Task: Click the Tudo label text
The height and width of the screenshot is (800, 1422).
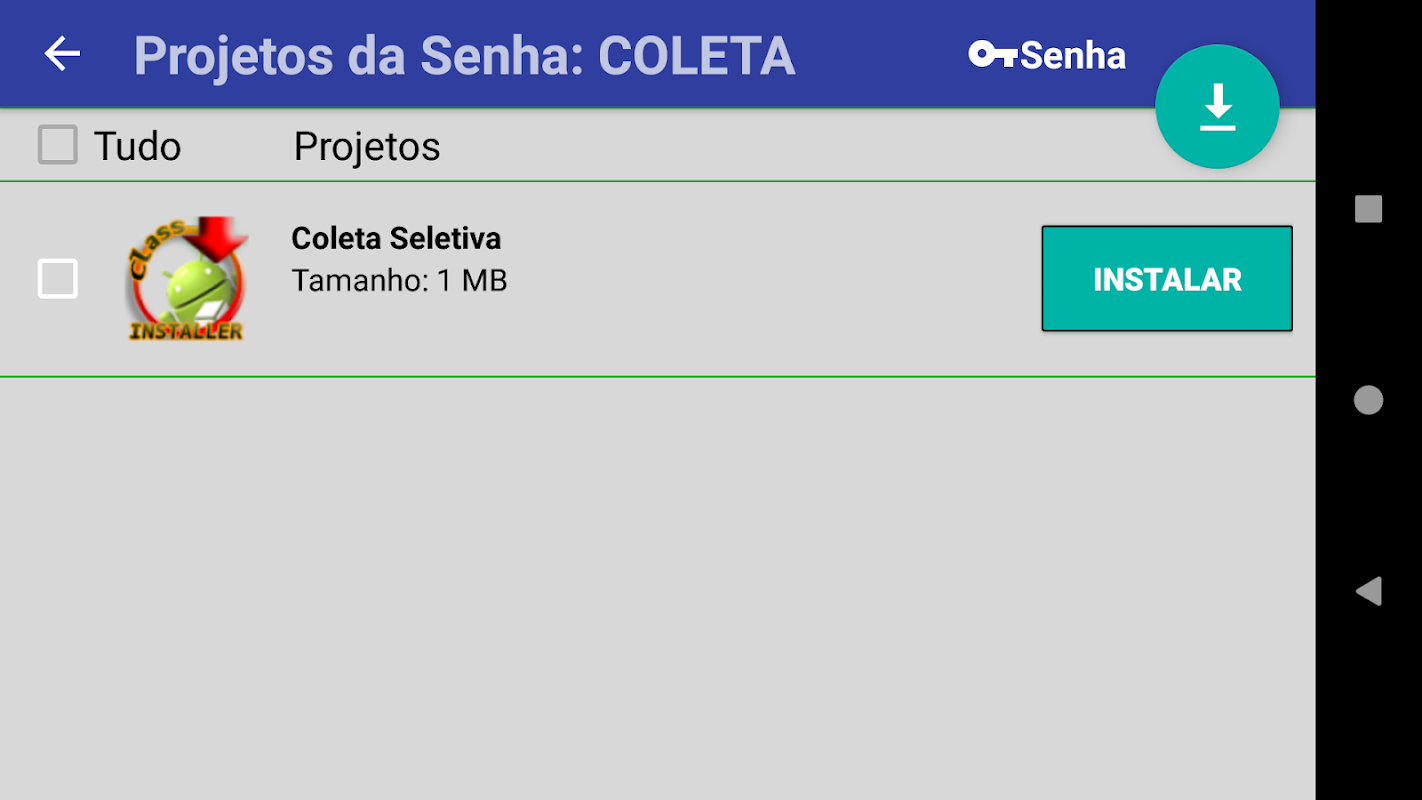Action: tap(137, 147)
